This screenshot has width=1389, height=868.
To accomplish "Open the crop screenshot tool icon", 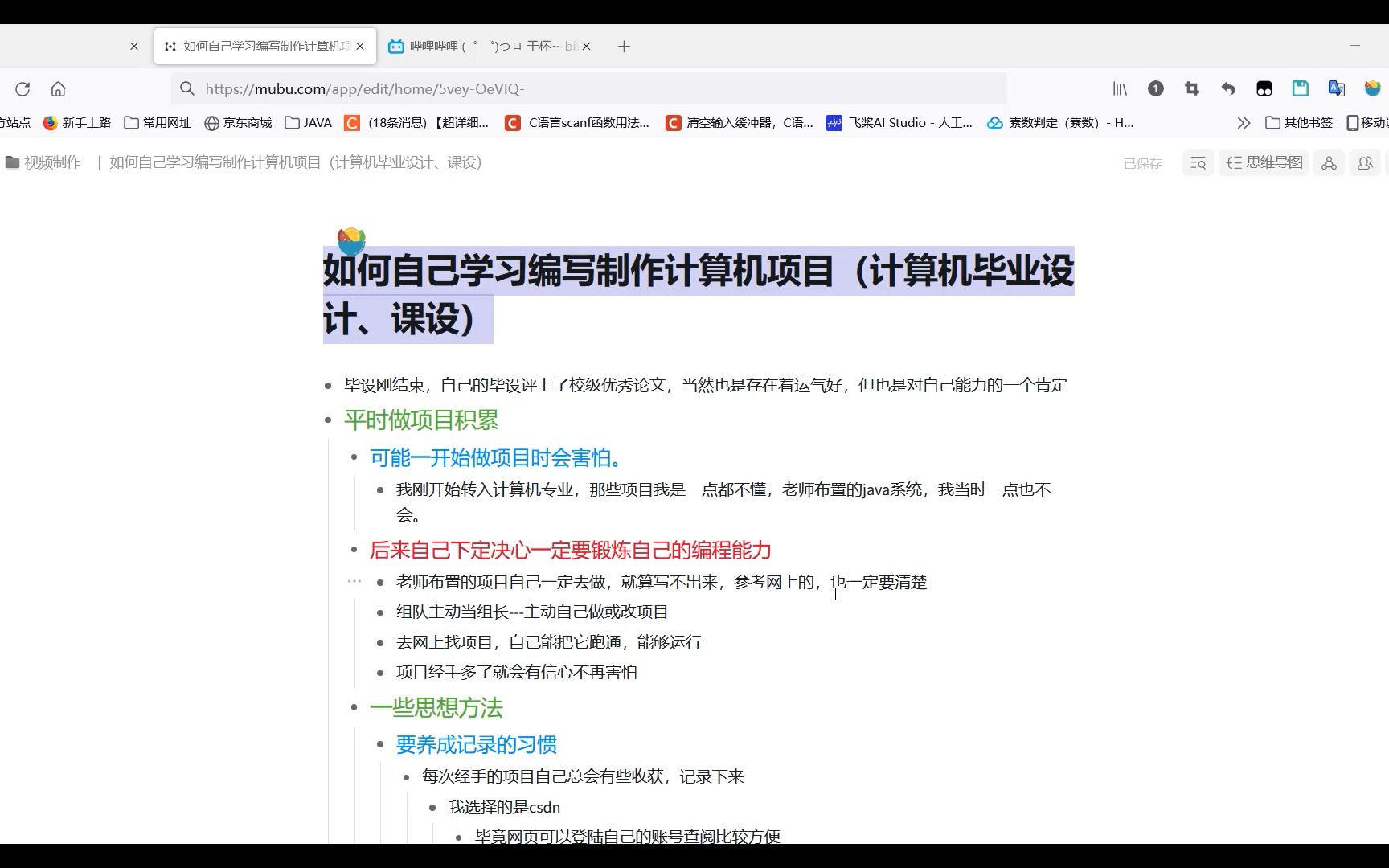I will (x=1192, y=89).
